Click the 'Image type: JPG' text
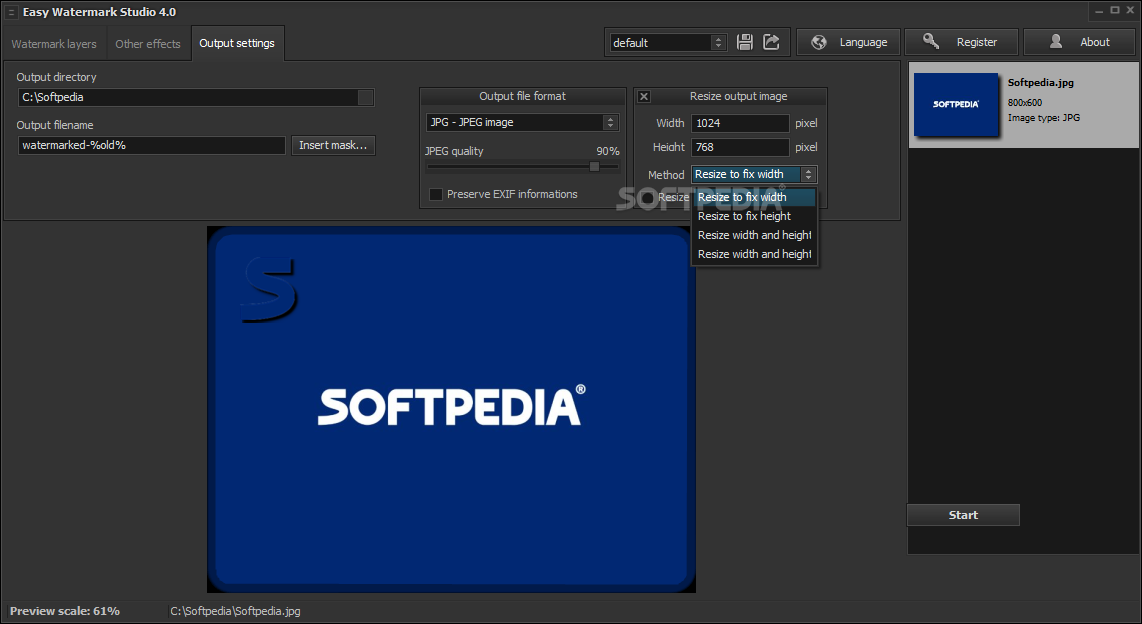Image resolution: width=1142 pixels, height=624 pixels. 1044,117
